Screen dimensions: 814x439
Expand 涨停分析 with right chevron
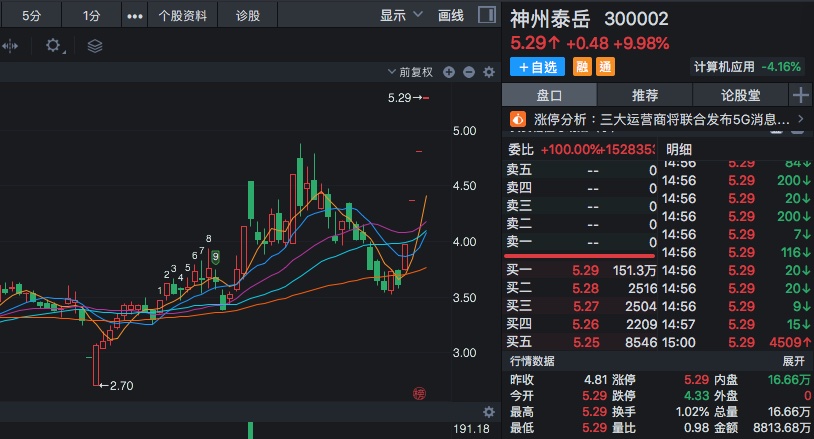click(801, 119)
